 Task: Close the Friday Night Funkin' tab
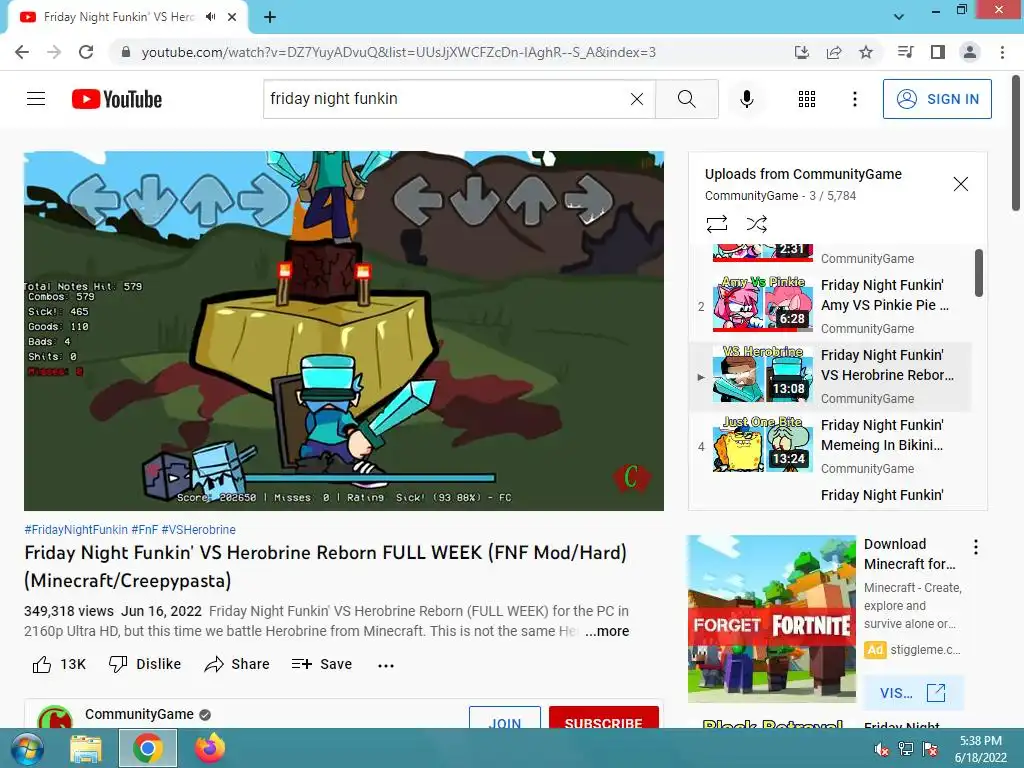click(232, 17)
